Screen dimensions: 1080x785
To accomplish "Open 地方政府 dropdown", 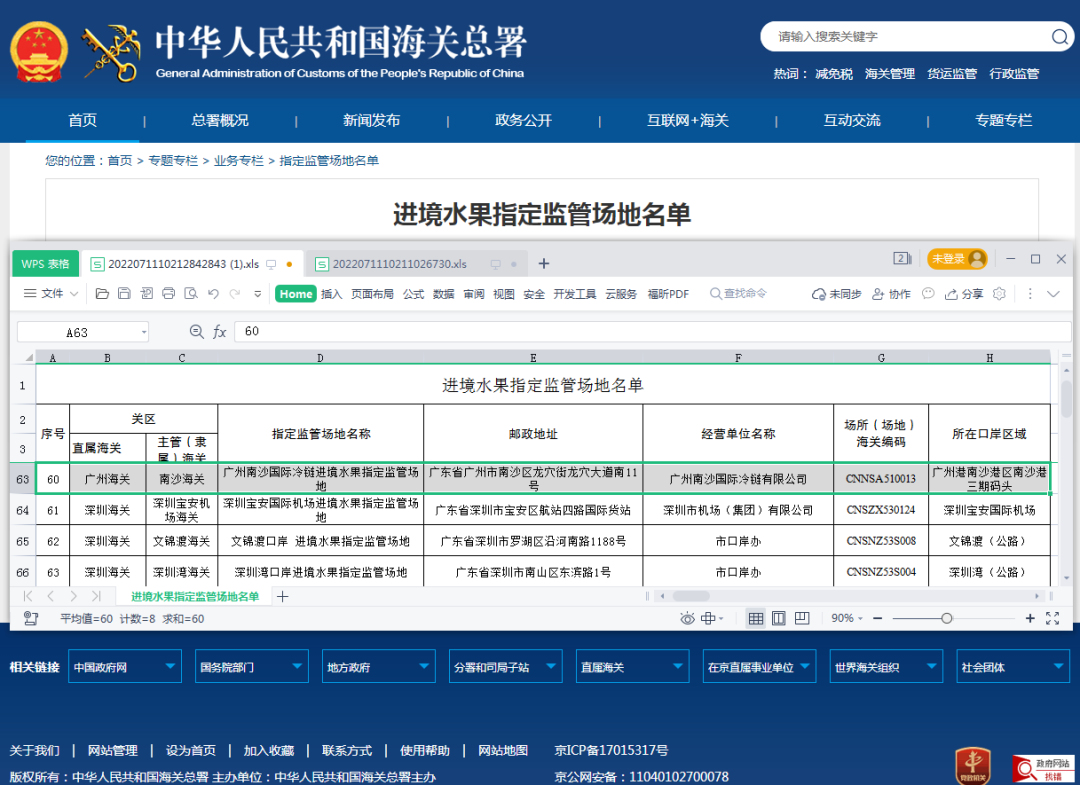I will point(378,667).
